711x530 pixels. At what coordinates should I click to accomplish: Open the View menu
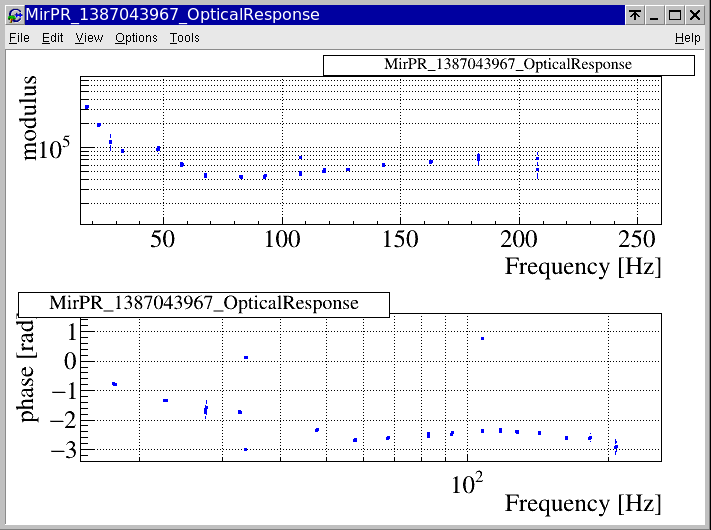(89, 38)
